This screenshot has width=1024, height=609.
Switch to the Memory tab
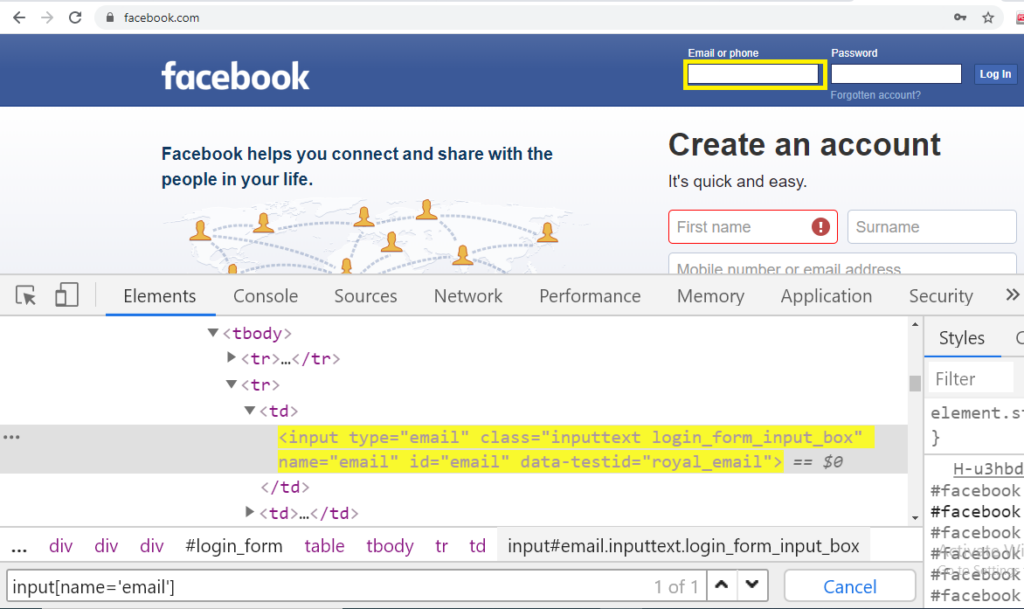point(711,296)
